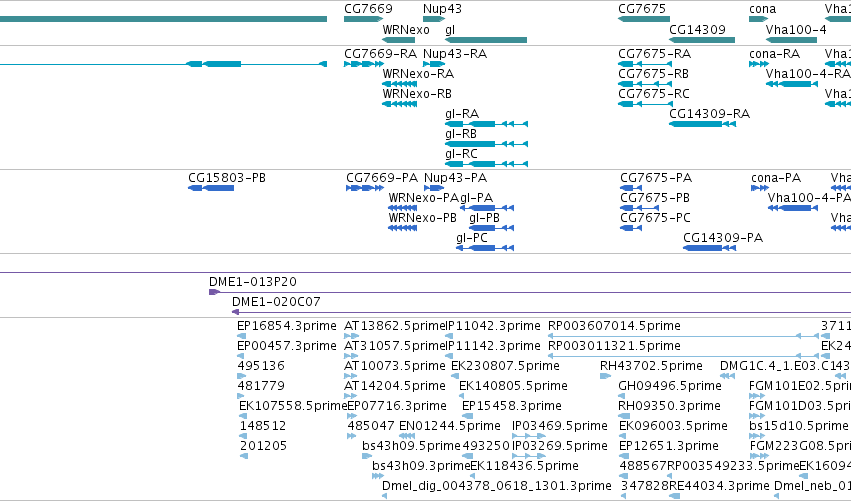
Task: Select EST bs43h09.5prime
Action: coord(367,456)
